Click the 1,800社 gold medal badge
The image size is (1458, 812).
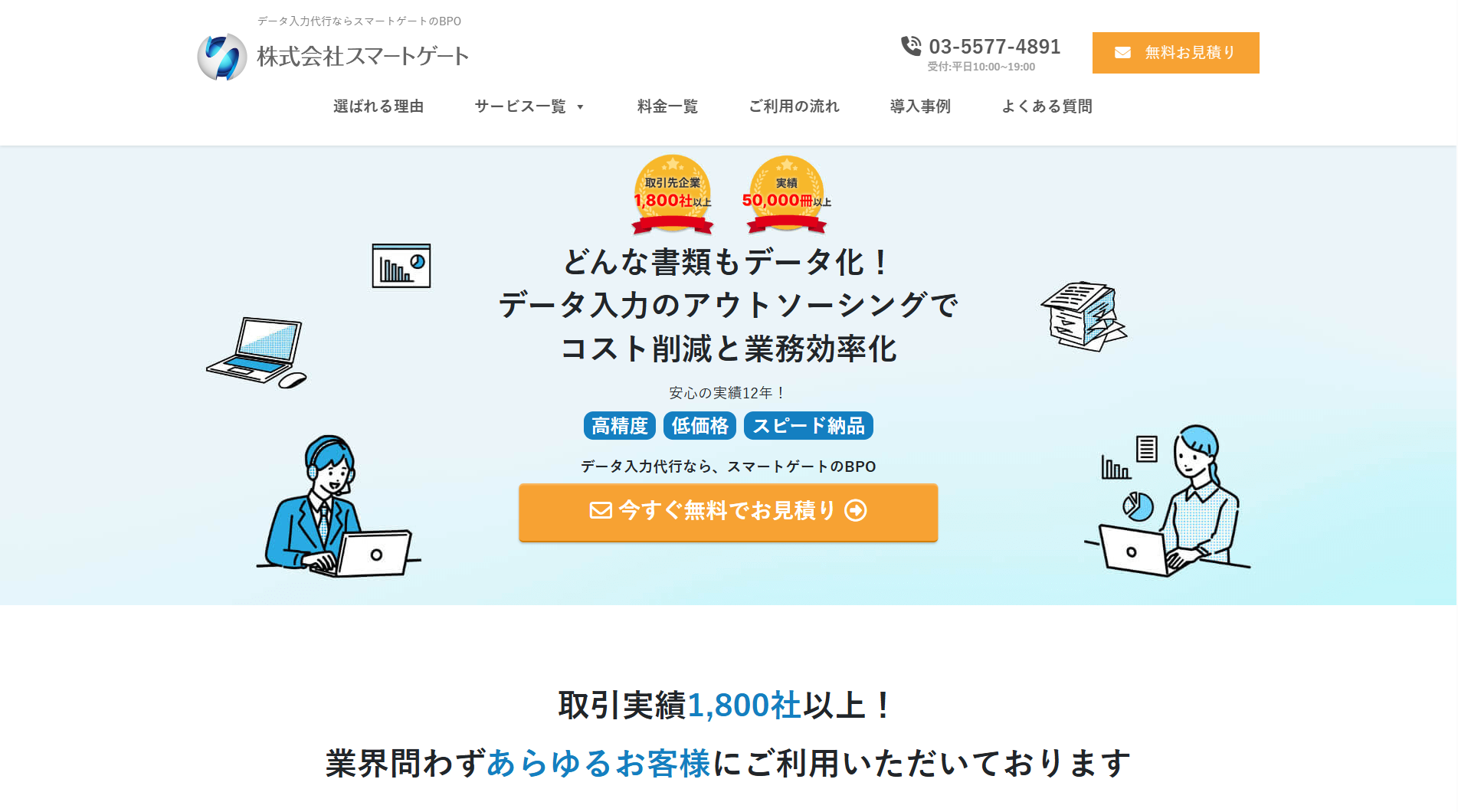[673, 195]
